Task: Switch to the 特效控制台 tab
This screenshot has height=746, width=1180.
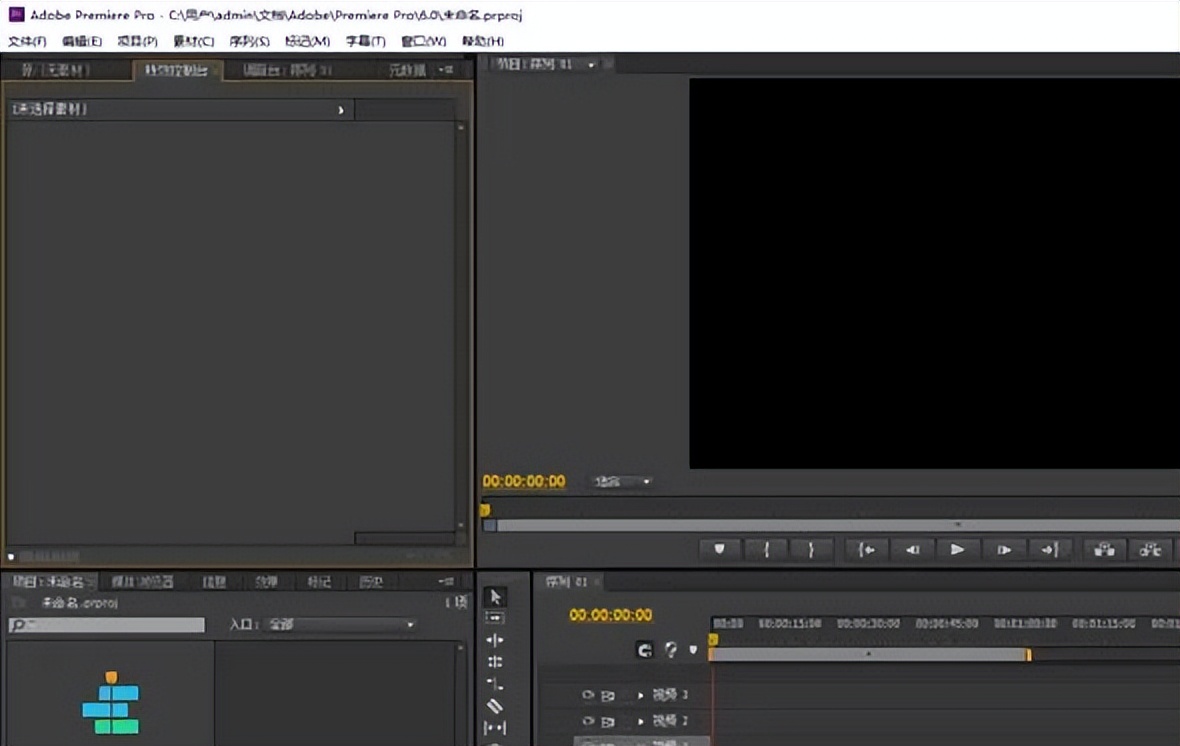Action: [x=176, y=70]
